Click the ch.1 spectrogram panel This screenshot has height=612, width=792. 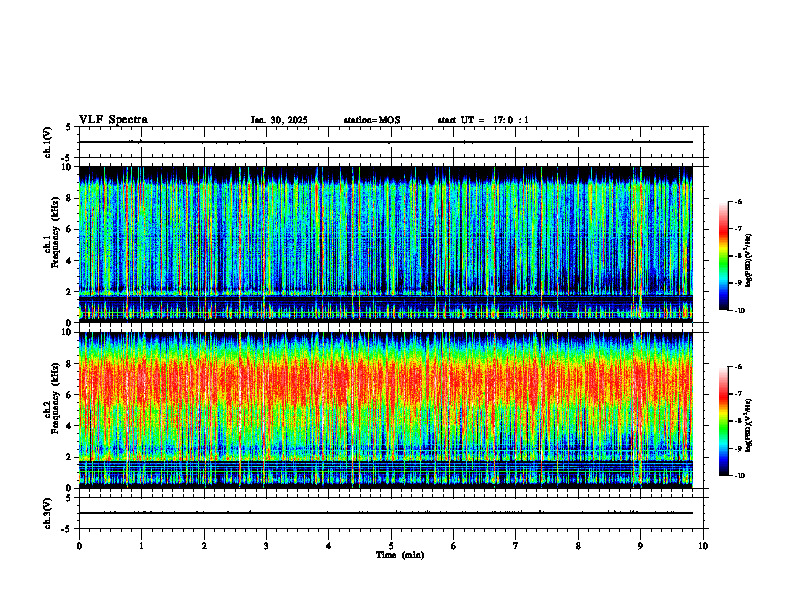(386, 244)
